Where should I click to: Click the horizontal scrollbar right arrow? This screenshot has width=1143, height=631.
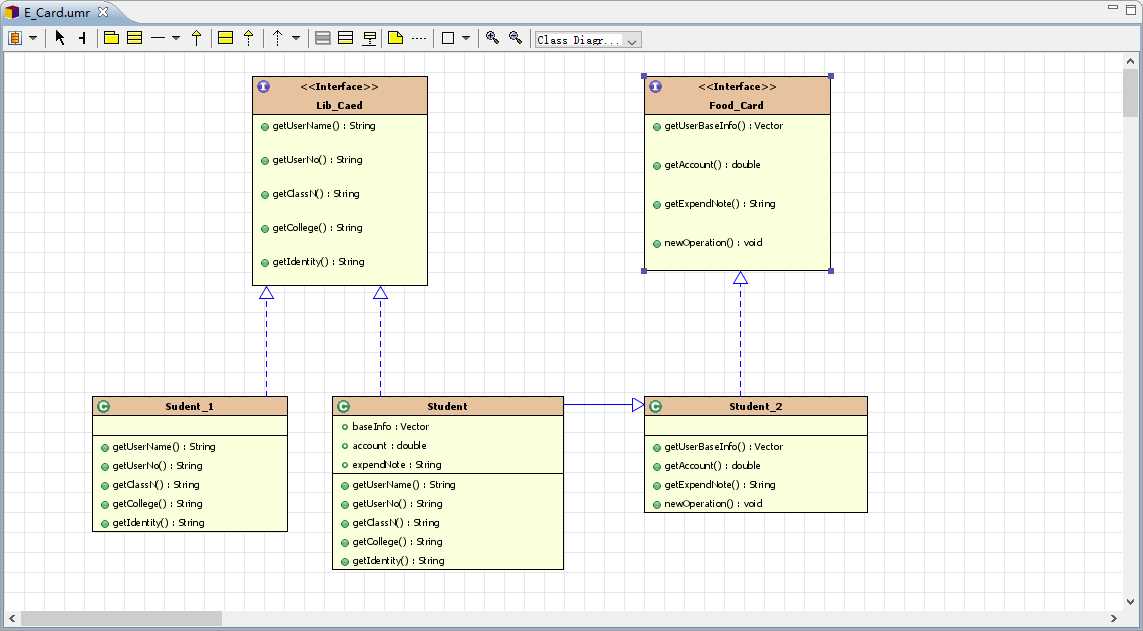pos(1114,619)
